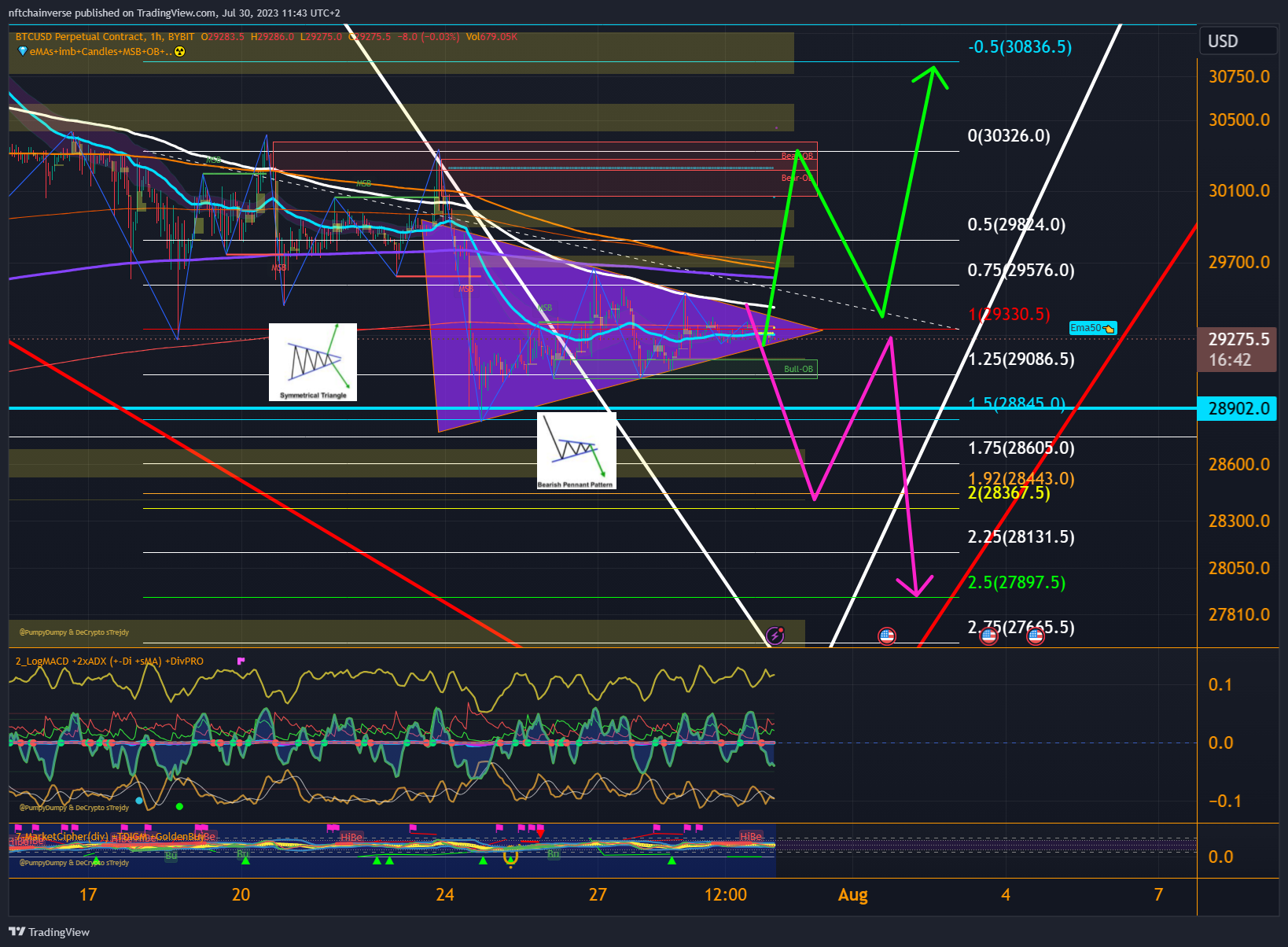Click the yellow 2(28367.5) Fibonacci label
Viewport: 1288px width, 947px height.
[1009, 493]
